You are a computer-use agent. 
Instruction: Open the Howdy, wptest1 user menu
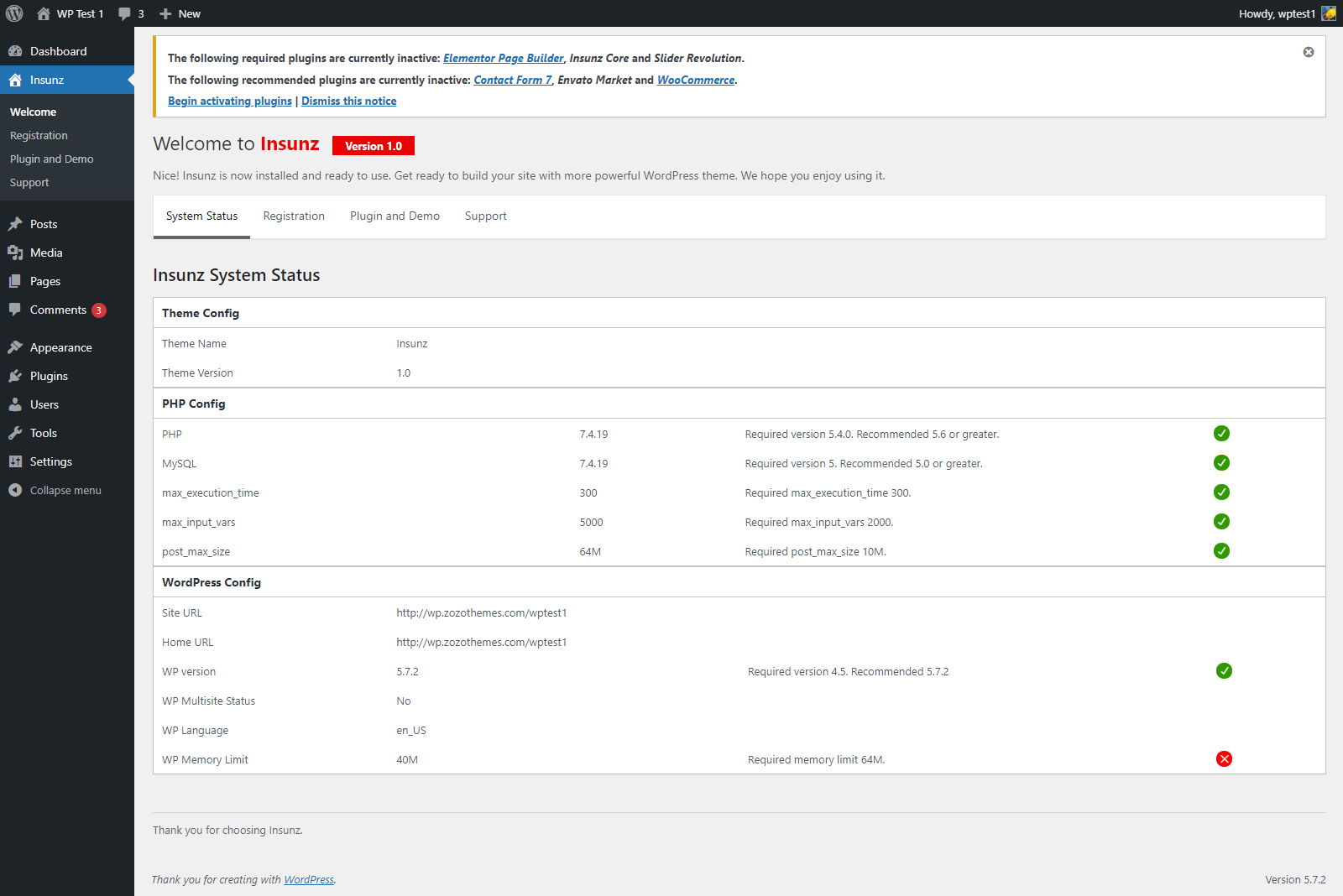point(1277,13)
